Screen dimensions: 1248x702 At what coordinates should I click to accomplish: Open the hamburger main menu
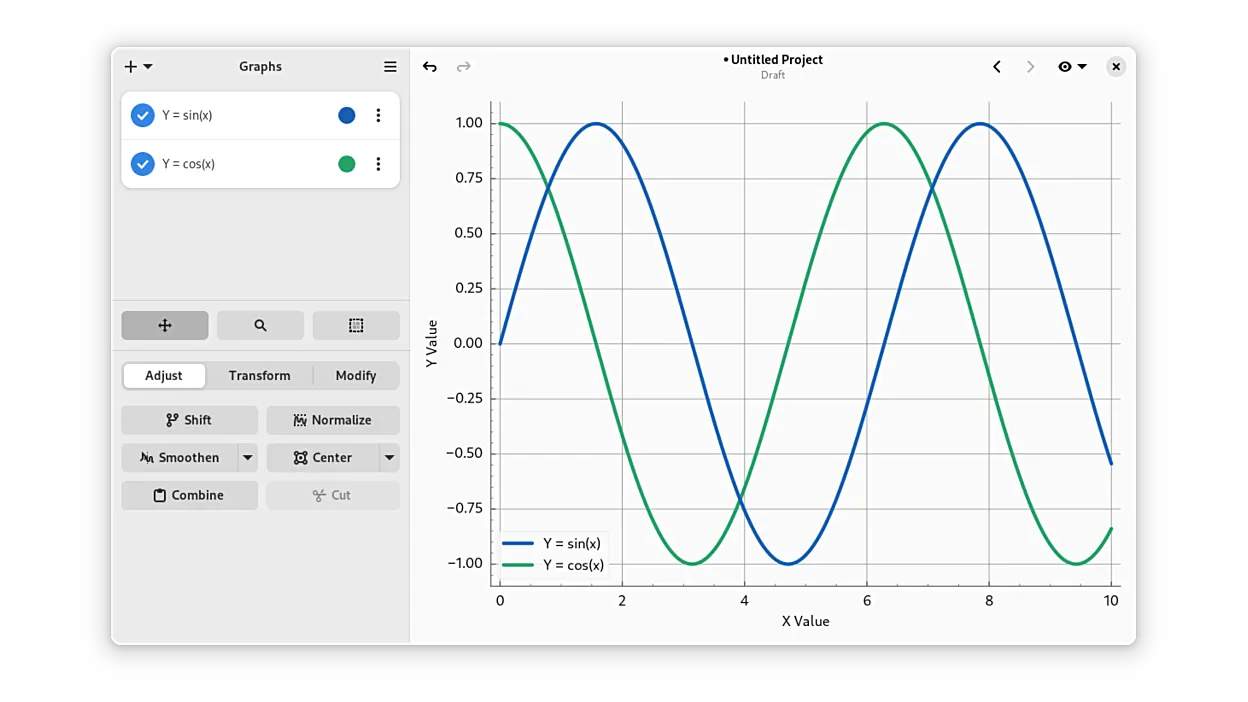(x=390, y=67)
